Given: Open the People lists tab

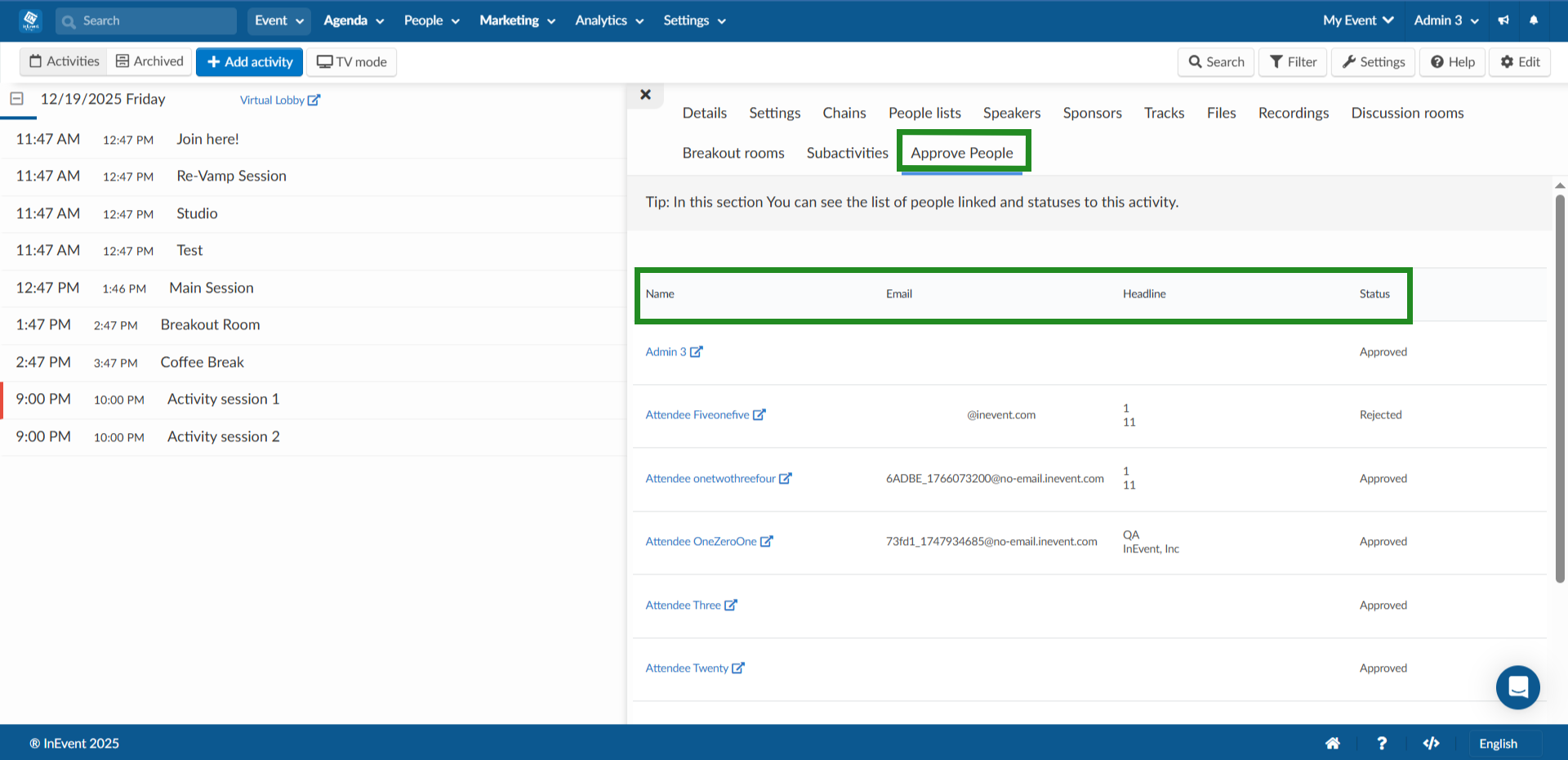Looking at the screenshot, I should click(924, 113).
